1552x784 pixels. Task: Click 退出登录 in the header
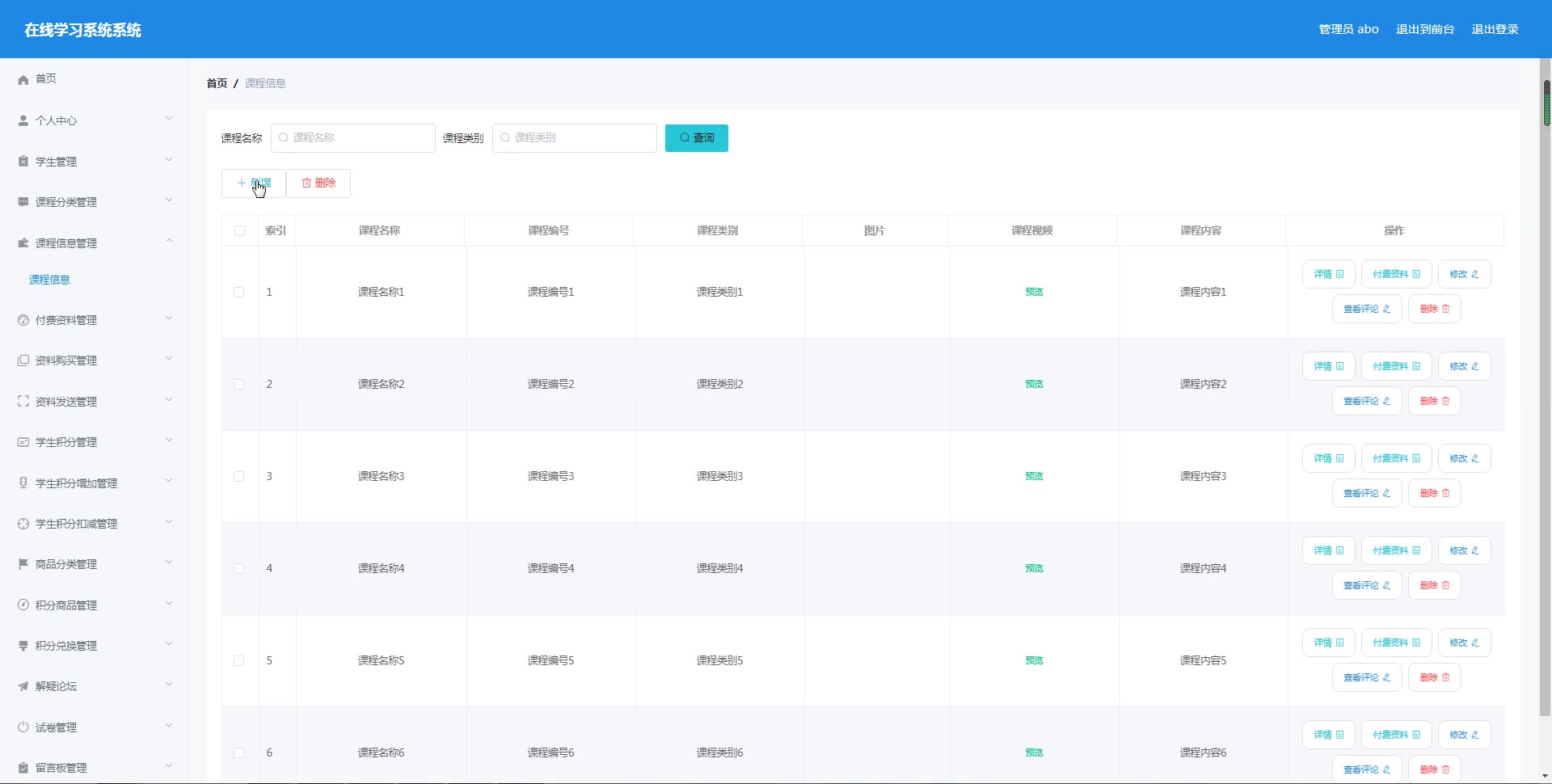coord(1495,29)
